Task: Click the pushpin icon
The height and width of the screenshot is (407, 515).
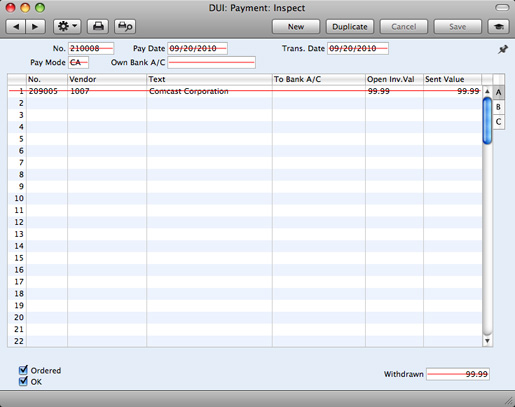Action: click(x=503, y=50)
